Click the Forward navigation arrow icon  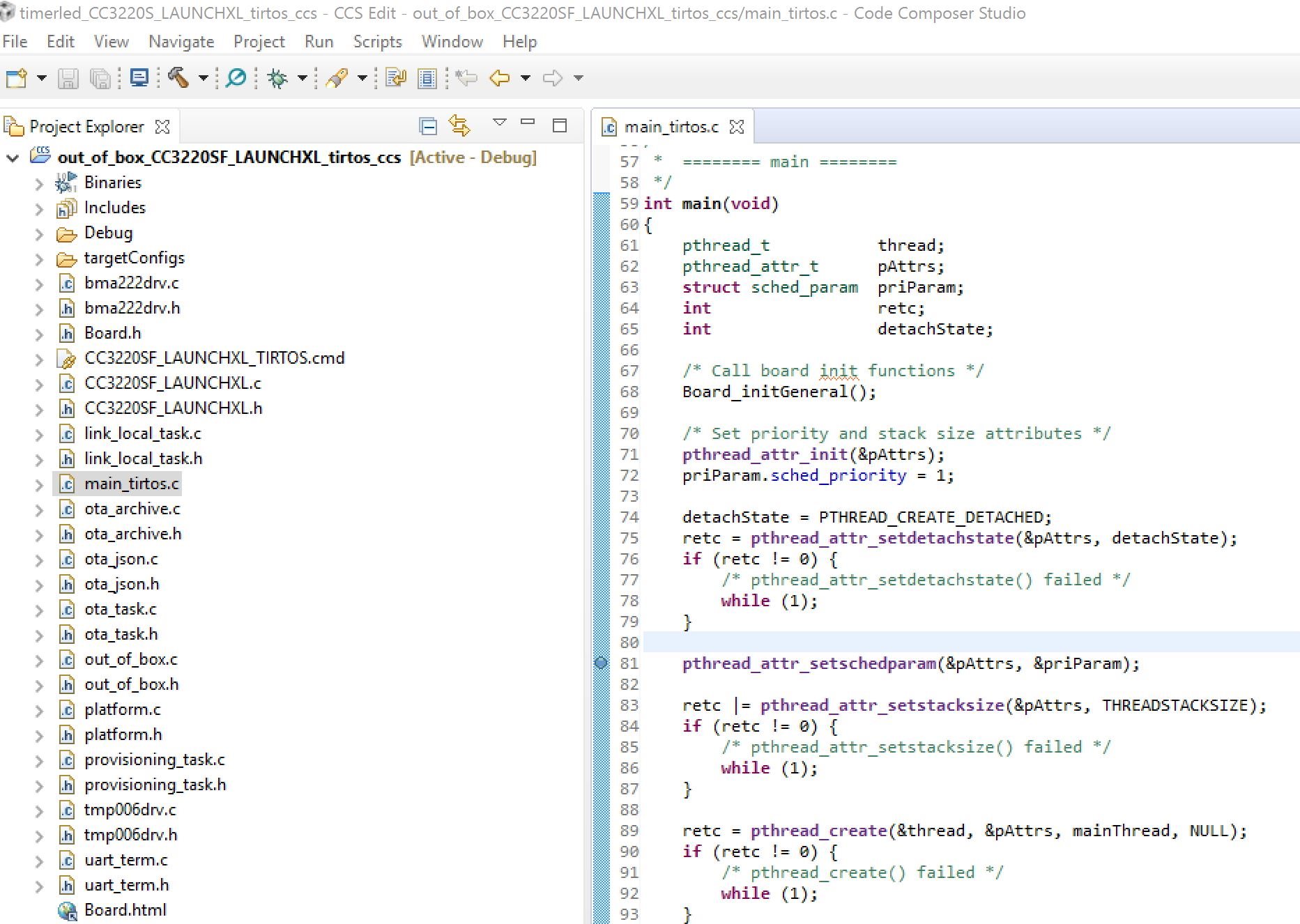tap(553, 78)
